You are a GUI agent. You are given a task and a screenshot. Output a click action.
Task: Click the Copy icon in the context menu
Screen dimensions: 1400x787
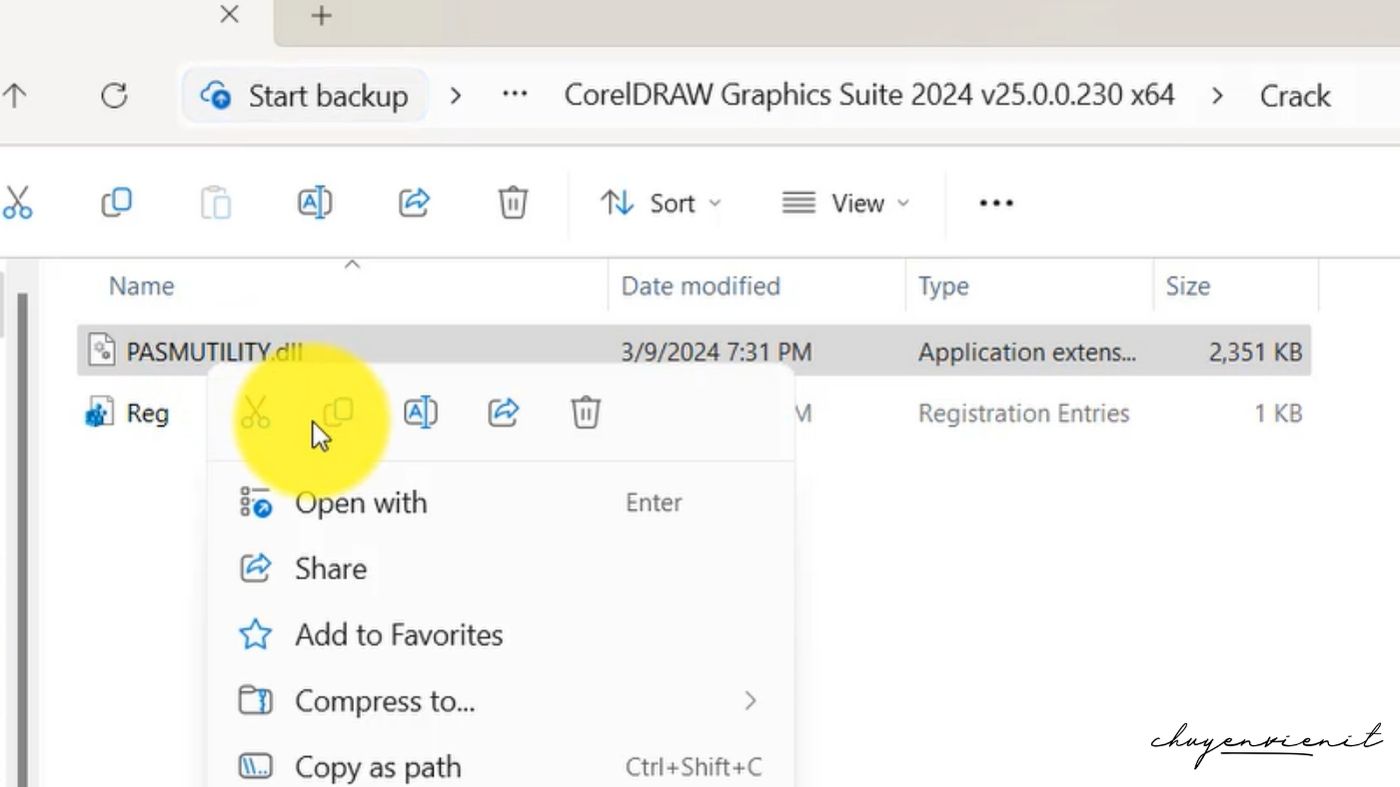(x=338, y=412)
